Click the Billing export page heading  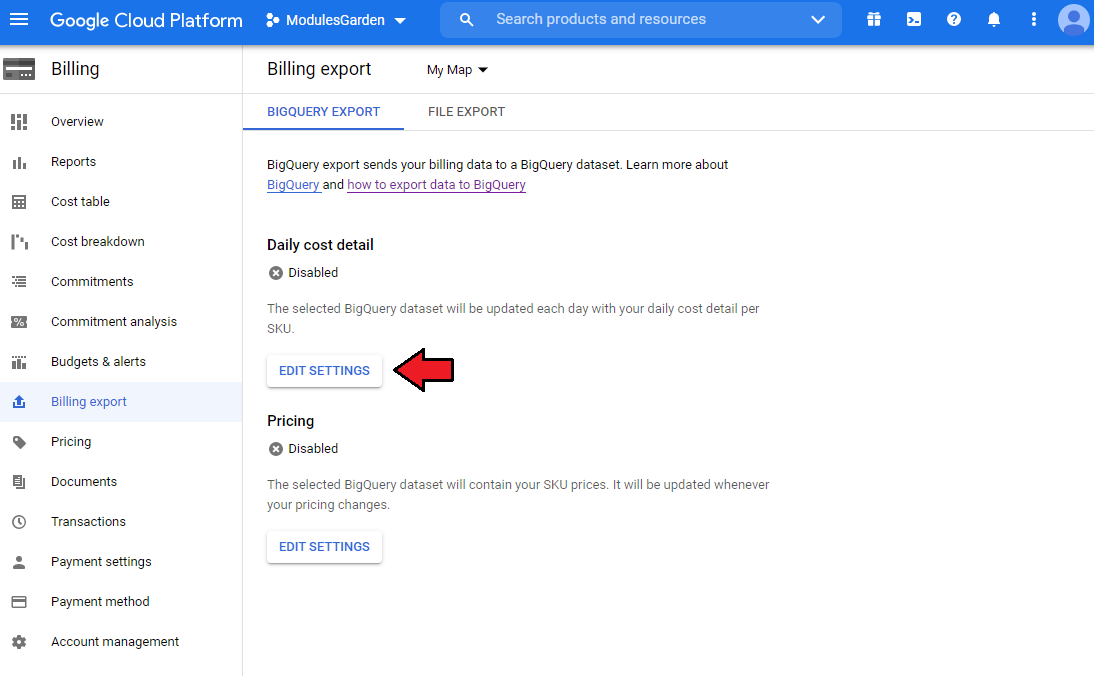(319, 69)
